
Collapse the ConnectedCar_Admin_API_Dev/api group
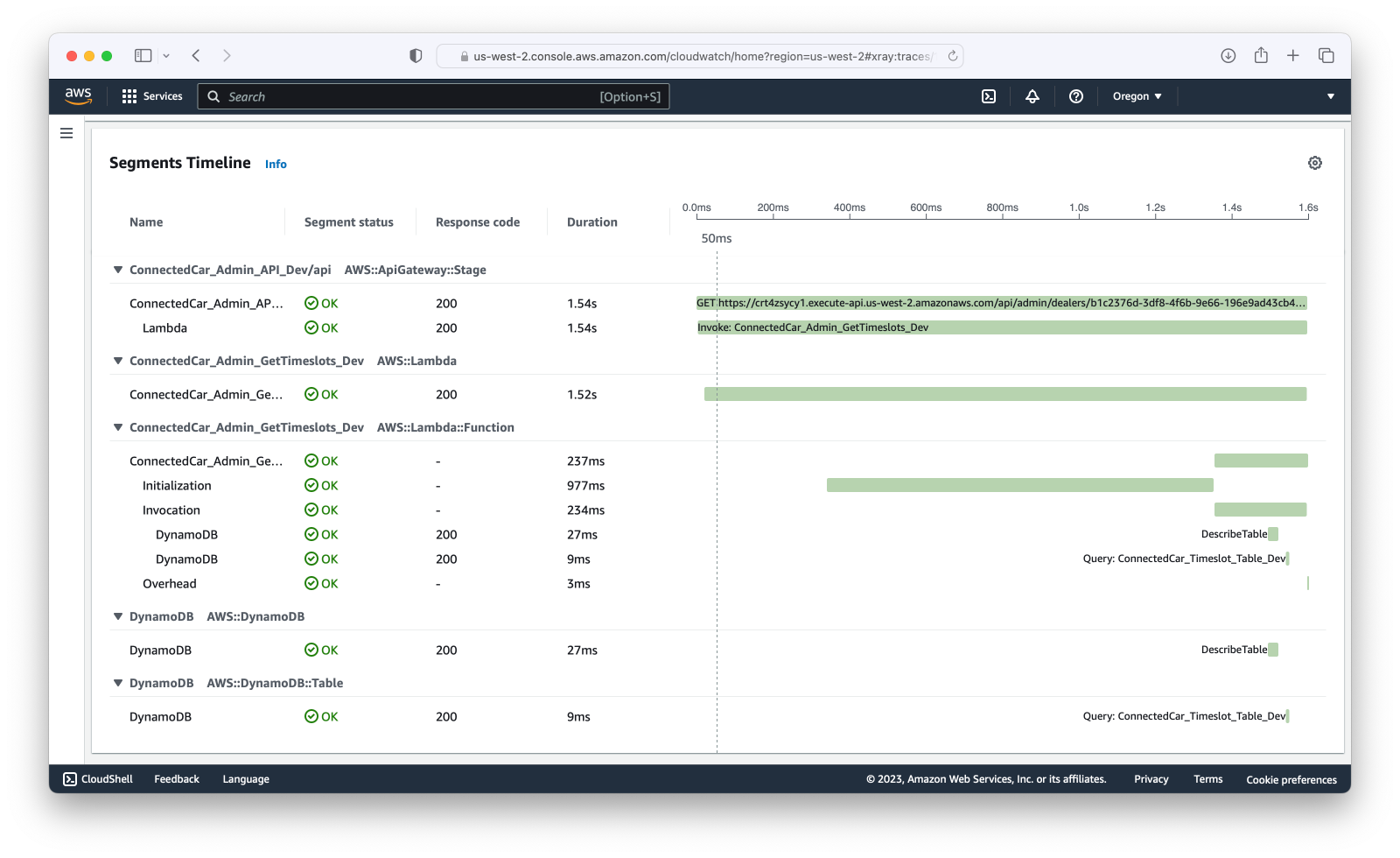click(117, 270)
